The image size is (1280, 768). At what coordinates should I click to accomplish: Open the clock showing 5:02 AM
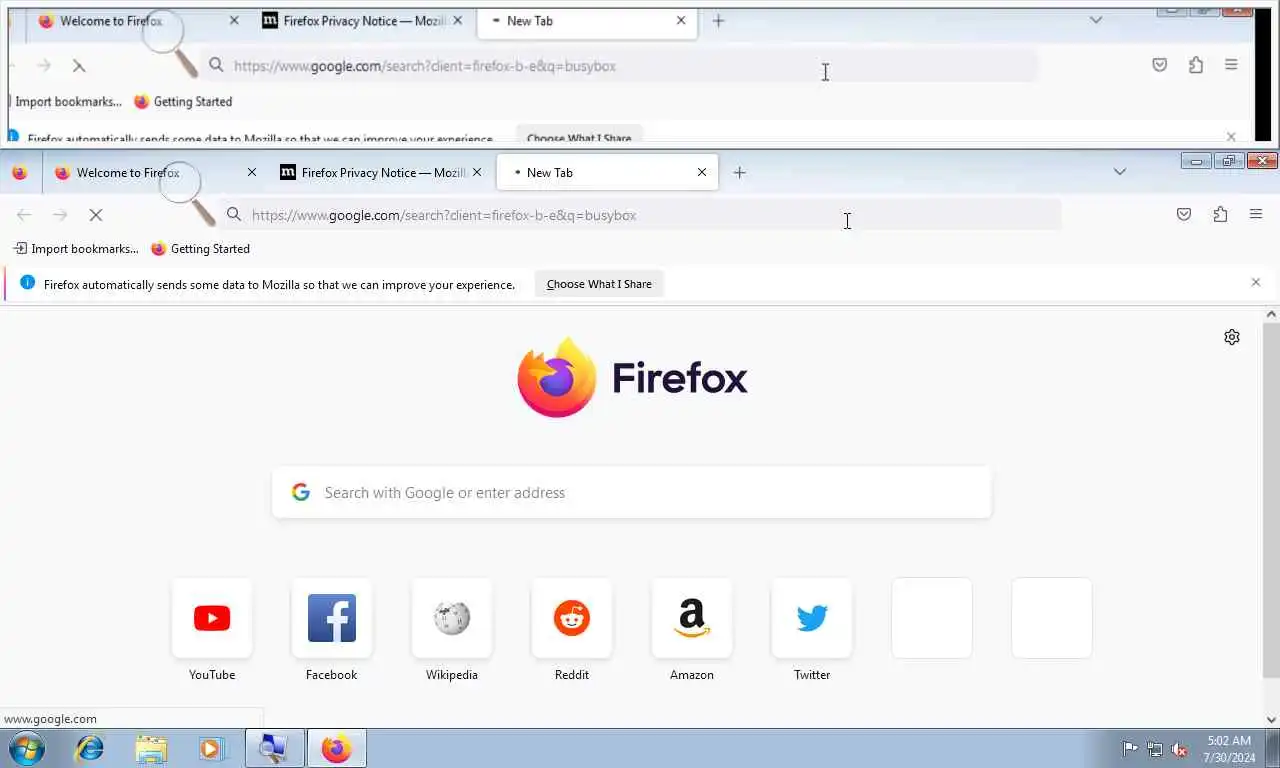click(x=1229, y=749)
